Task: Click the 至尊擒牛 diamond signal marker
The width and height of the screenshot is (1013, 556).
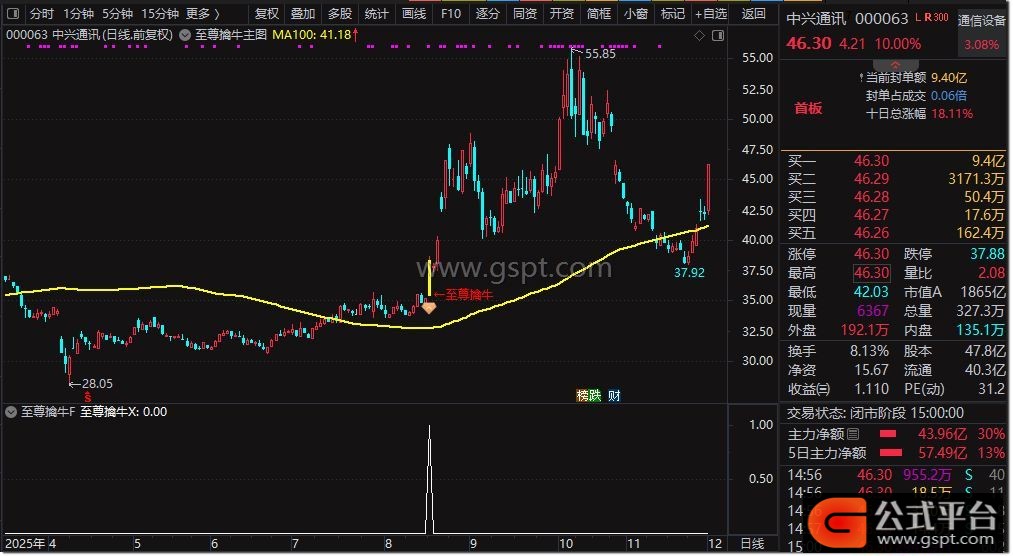Action: click(x=428, y=308)
